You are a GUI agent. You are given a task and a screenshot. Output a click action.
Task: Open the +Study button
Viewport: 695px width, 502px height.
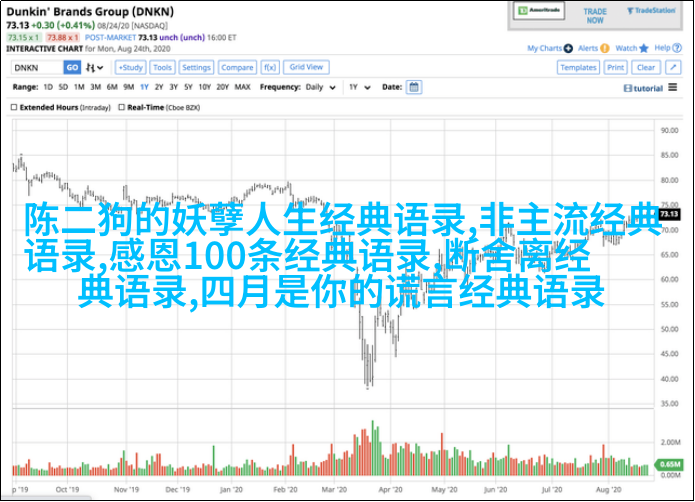point(131,67)
